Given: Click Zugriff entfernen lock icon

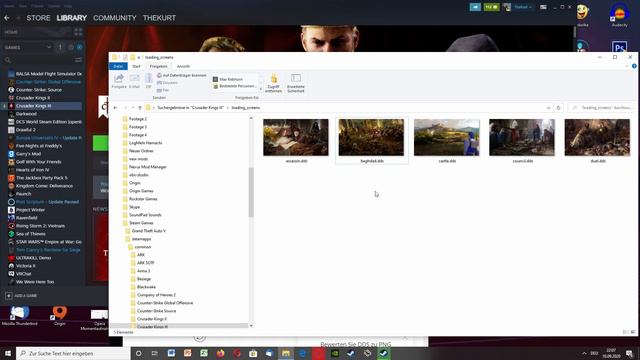Looking at the screenshot, I should (x=273, y=83).
